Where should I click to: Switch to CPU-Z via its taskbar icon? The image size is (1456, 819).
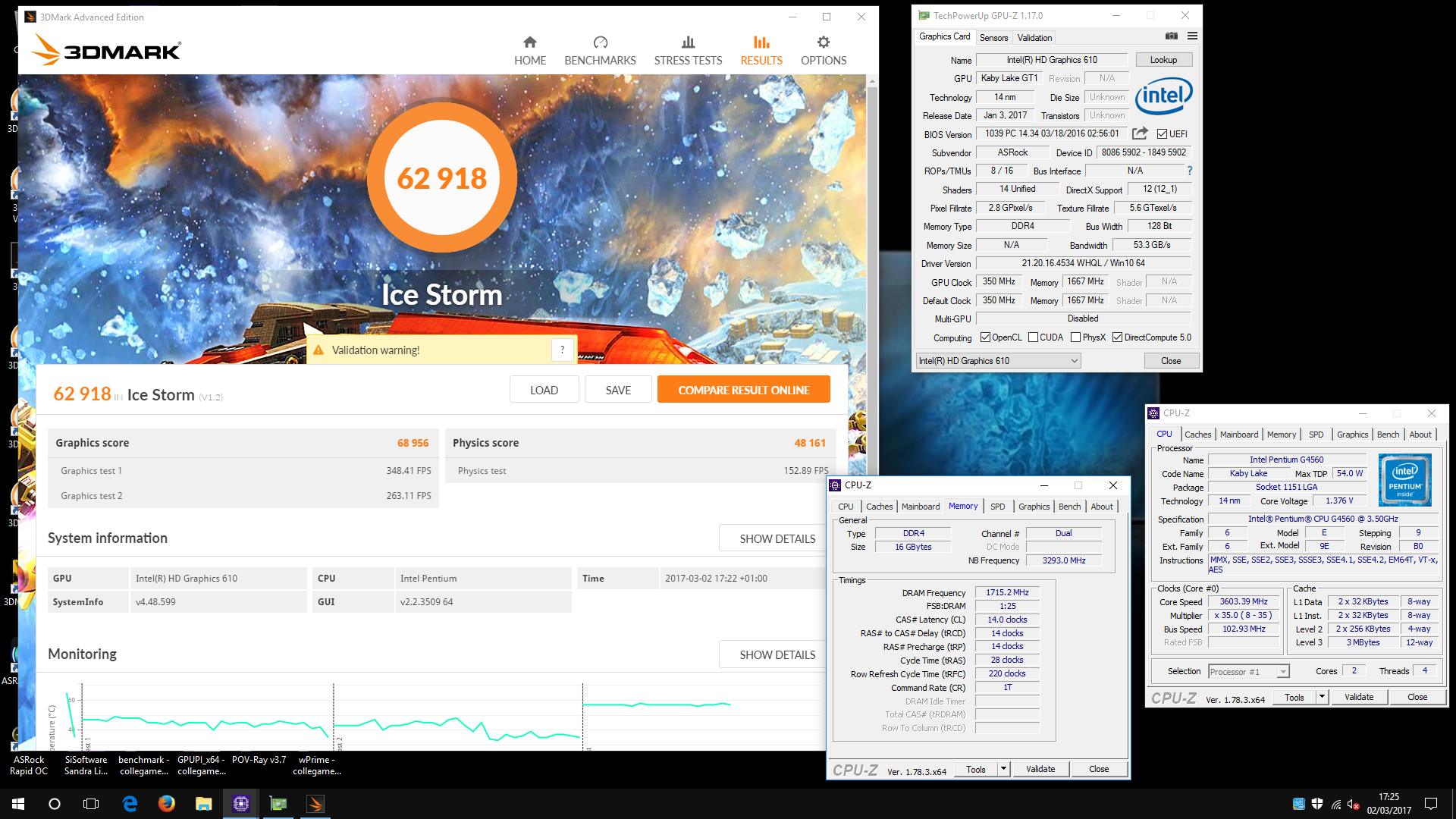[x=241, y=804]
